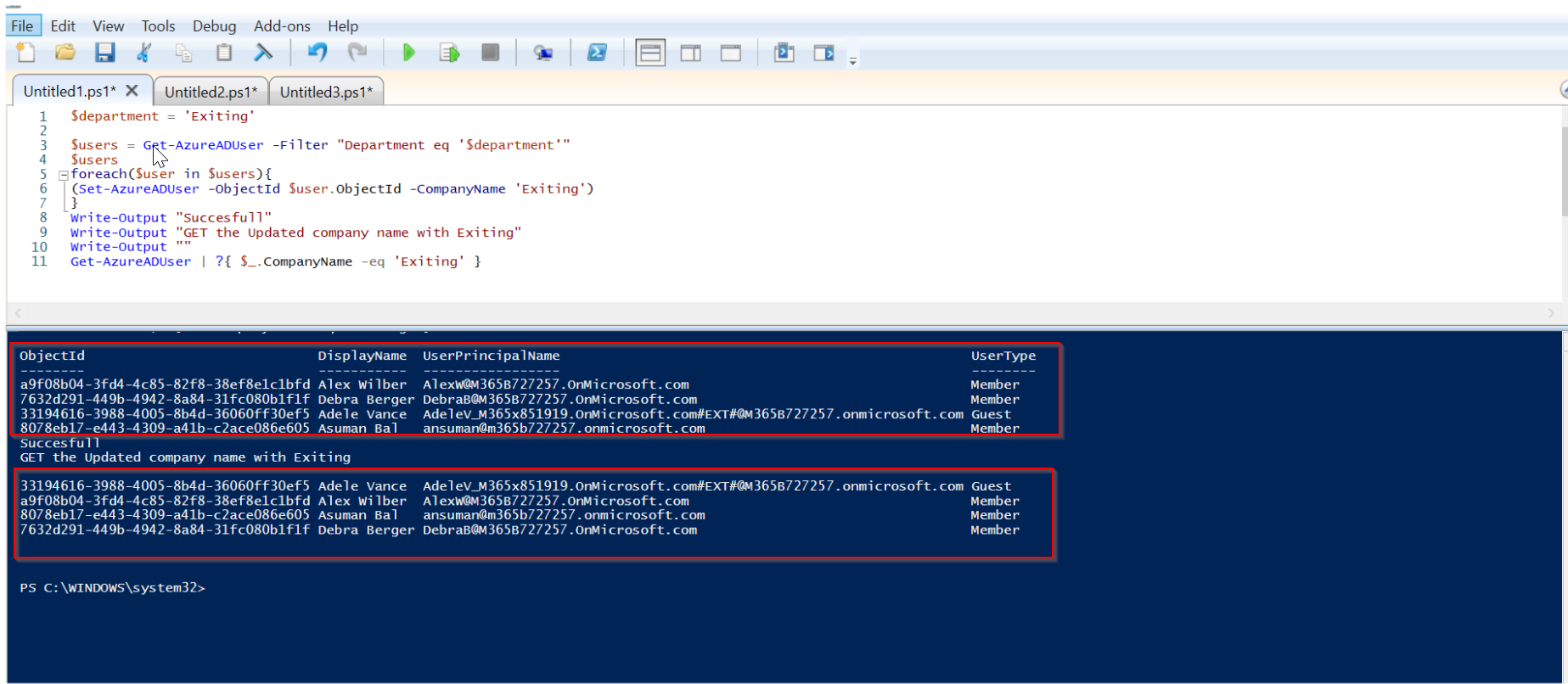Screen dimensions: 1568x684
Task: Click the horizontal scrollbar right arrow
Action: [1550, 313]
